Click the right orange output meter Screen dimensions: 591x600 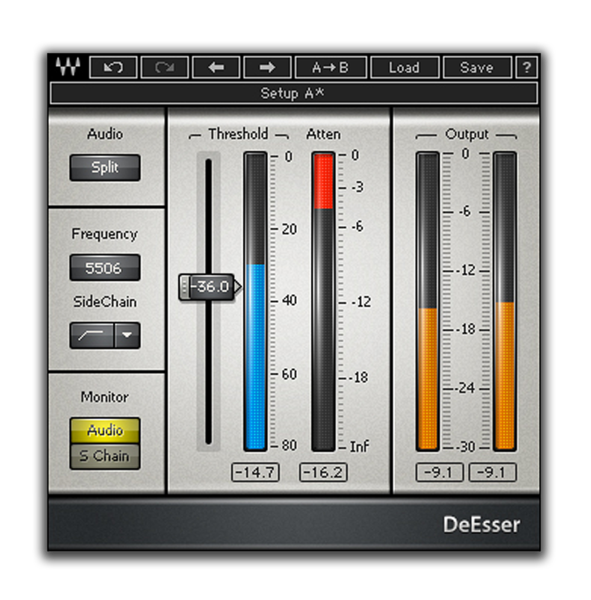click(505, 302)
